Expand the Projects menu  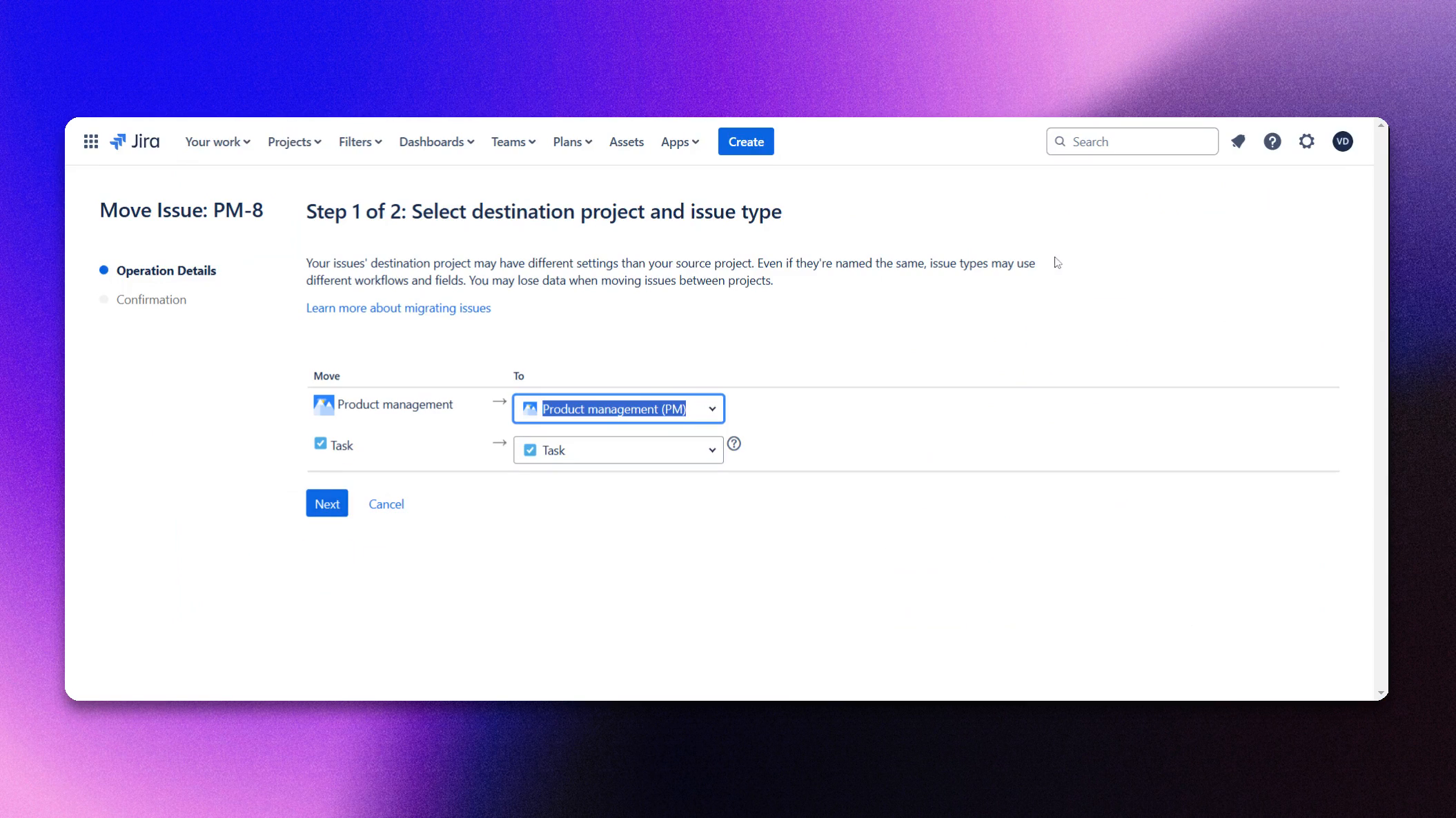pos(294,141)
